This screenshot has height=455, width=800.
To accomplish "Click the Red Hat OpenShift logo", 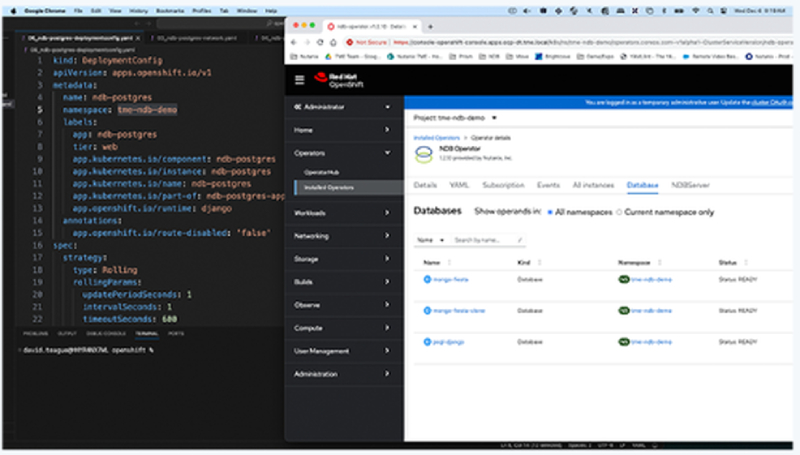I will tap(339, 80).
